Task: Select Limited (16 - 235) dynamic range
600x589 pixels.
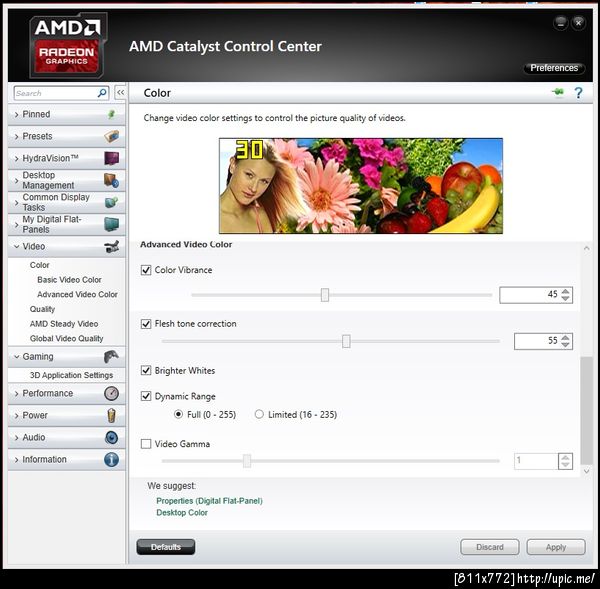Action: (259, 414)
